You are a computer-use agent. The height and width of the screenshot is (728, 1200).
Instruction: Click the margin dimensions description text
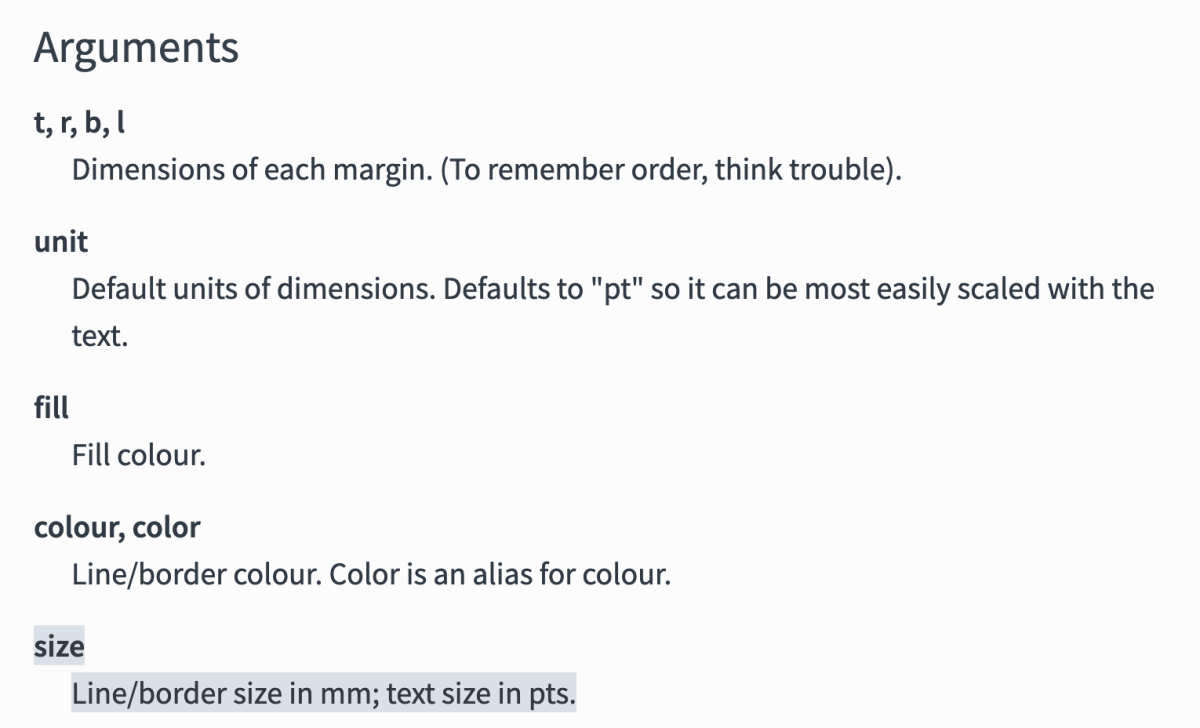(487, 169)
